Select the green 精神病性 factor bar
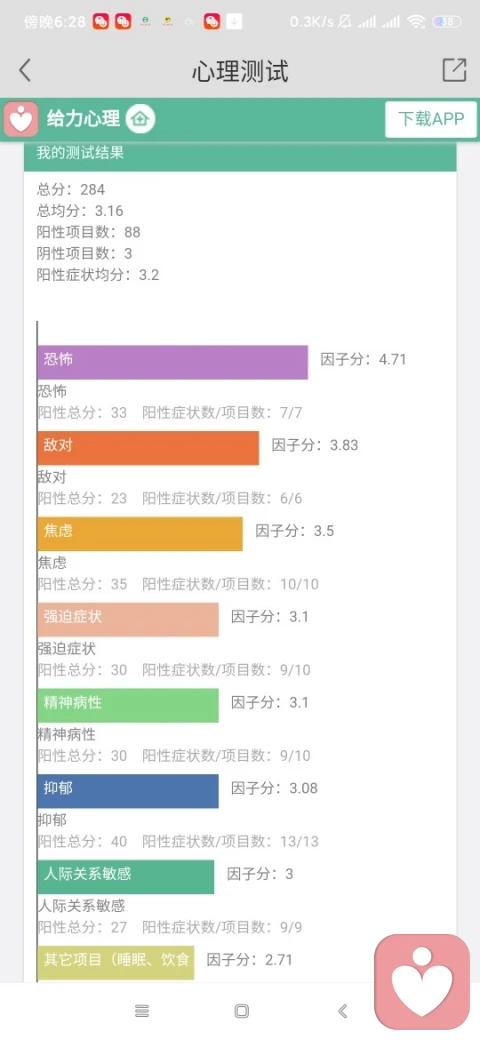 point(128,705)
